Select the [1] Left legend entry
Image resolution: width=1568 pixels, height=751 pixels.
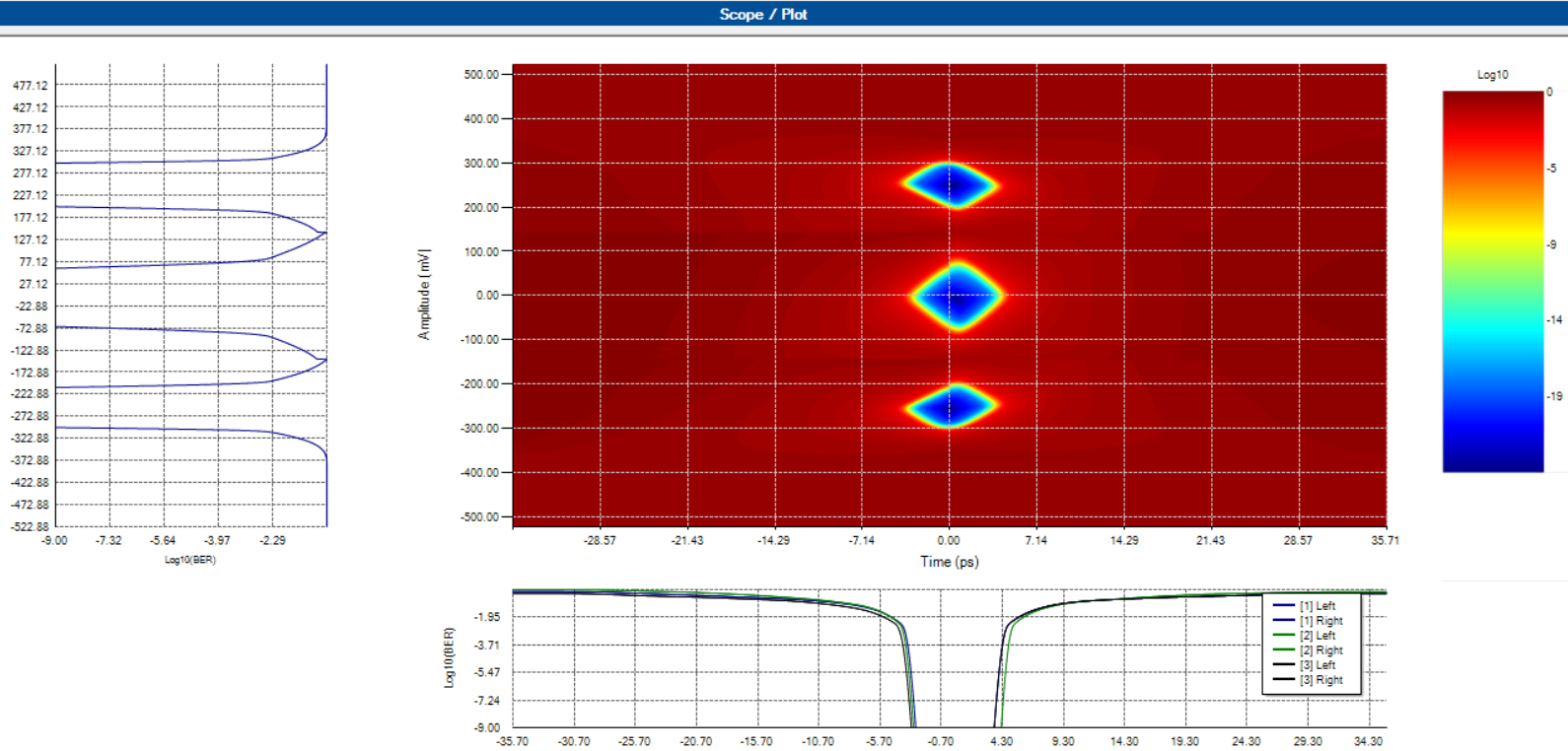1317,606
